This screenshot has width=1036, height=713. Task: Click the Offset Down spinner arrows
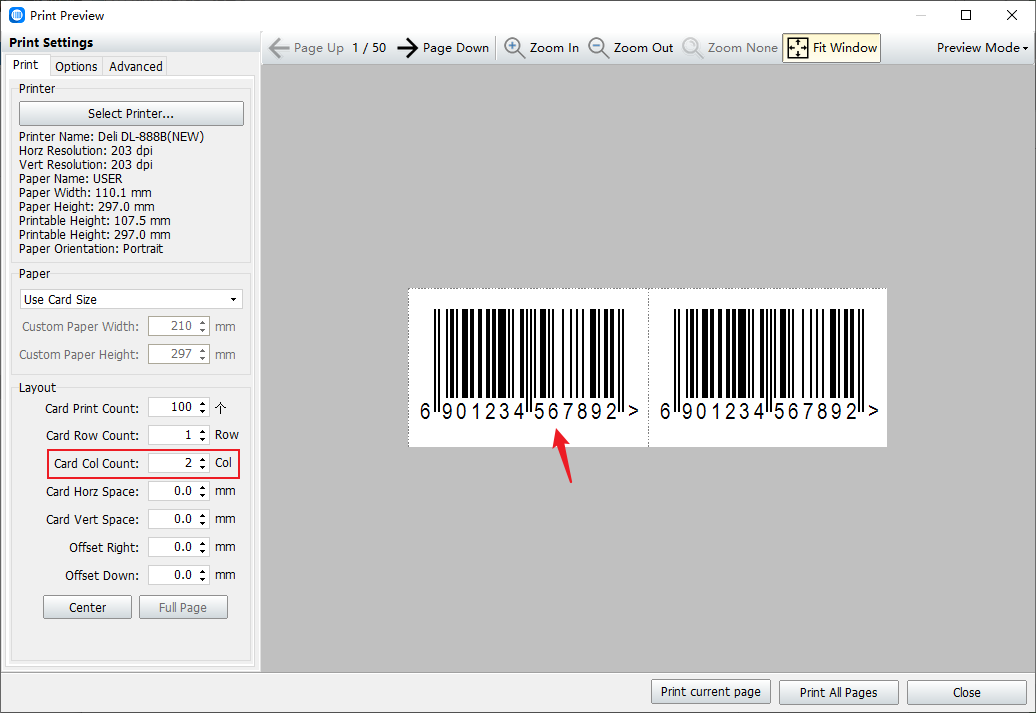[x=203, y=575]
